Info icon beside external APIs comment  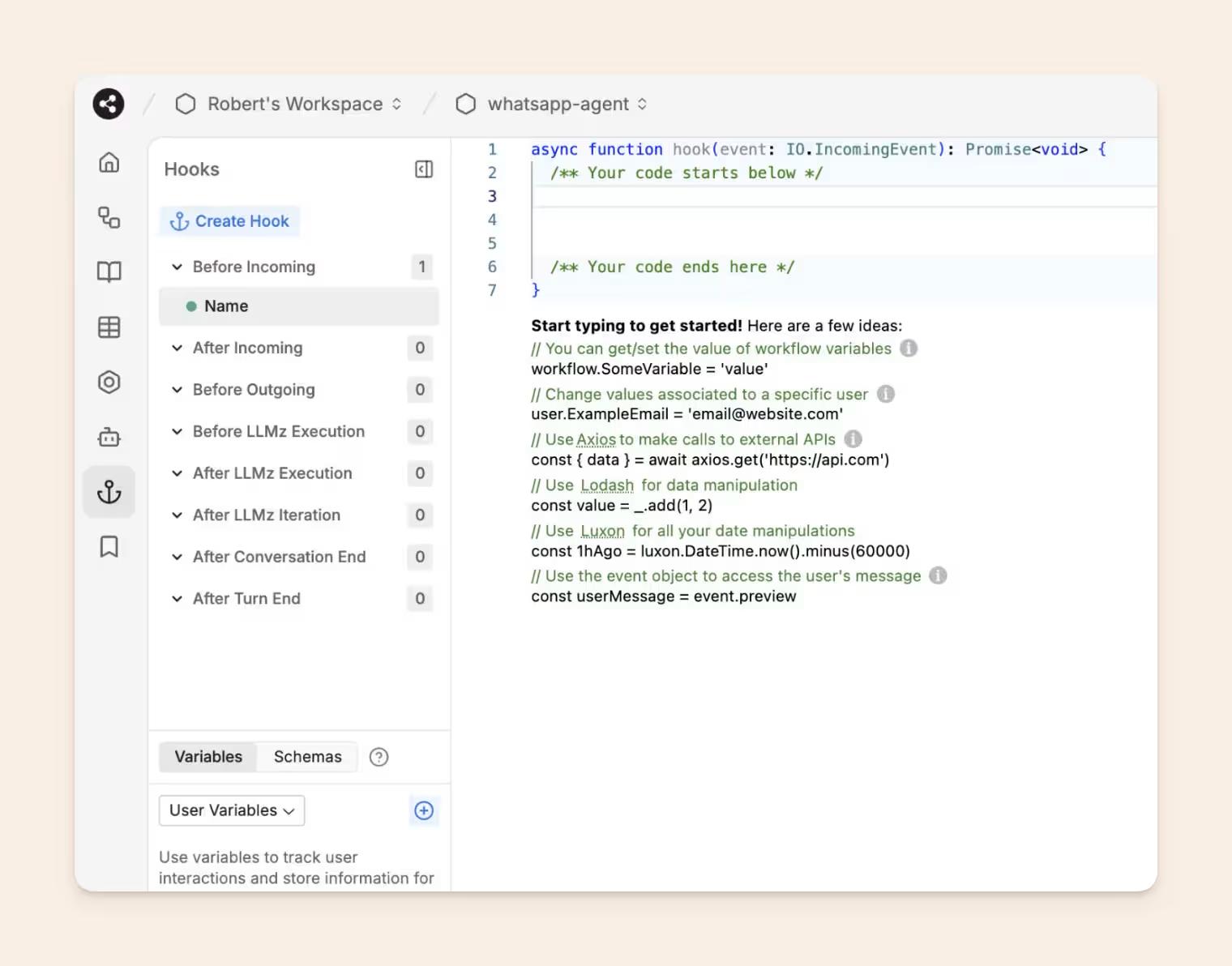pyautogui.click(x=853, y=439)
